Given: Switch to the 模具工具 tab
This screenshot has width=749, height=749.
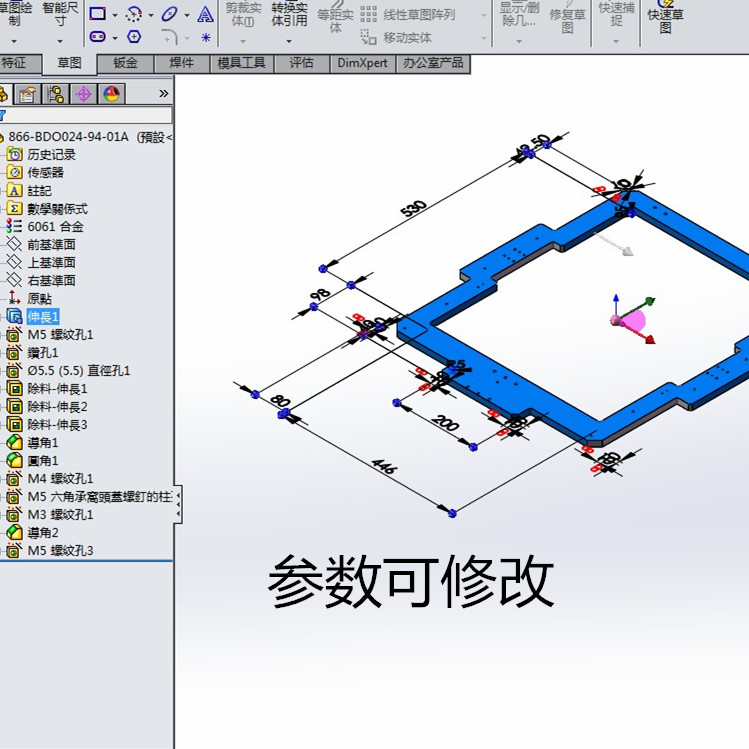Looking at the screenshot, I should coord(242,63).
